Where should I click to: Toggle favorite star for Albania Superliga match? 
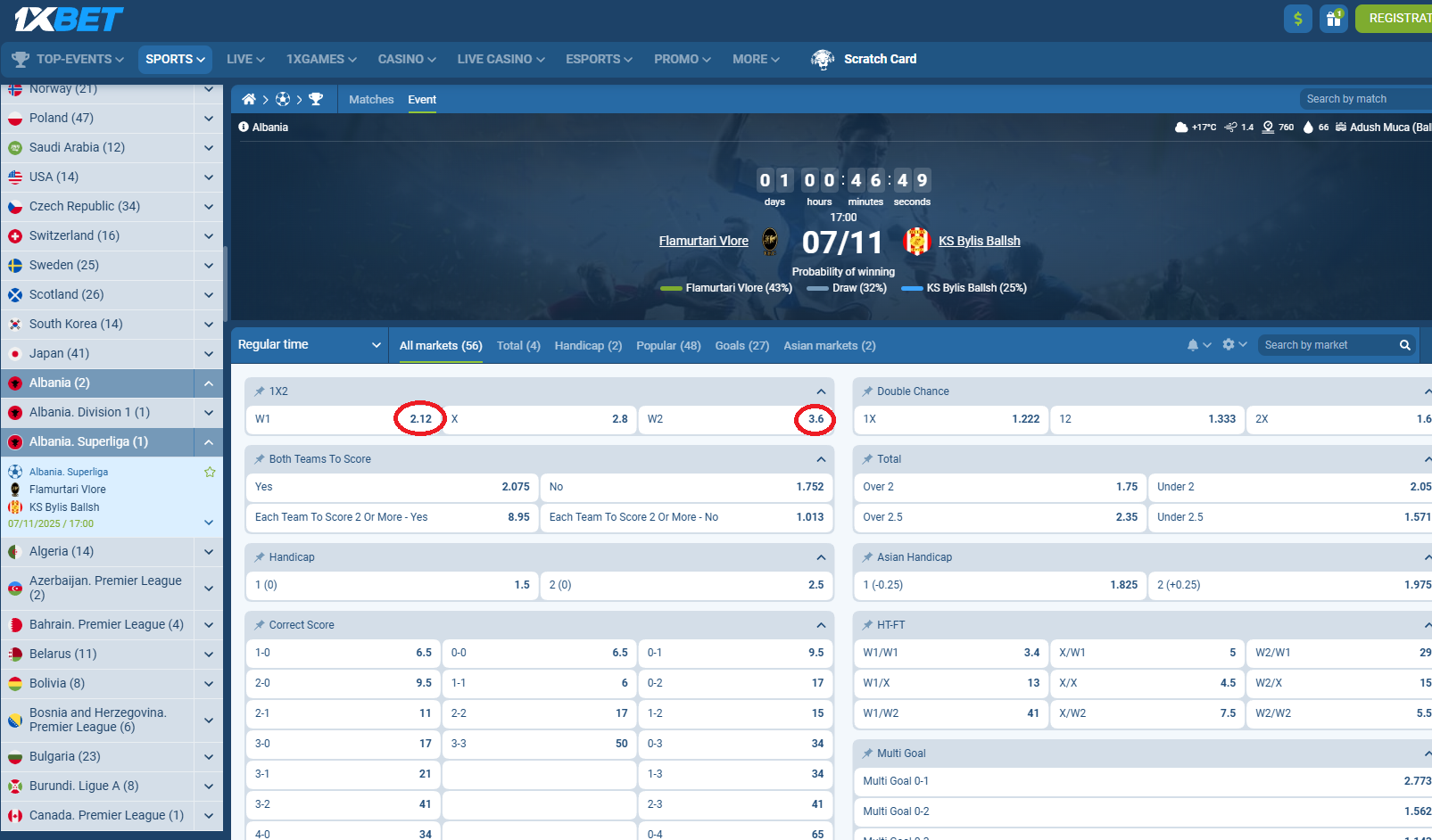pos(210,472)
